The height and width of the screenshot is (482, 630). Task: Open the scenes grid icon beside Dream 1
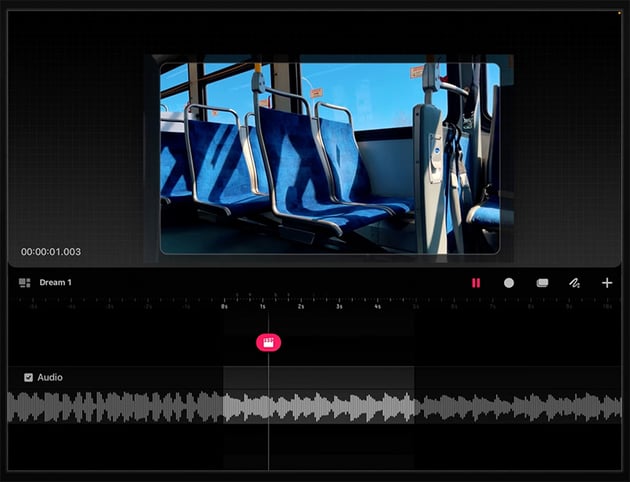coord(25,282)
